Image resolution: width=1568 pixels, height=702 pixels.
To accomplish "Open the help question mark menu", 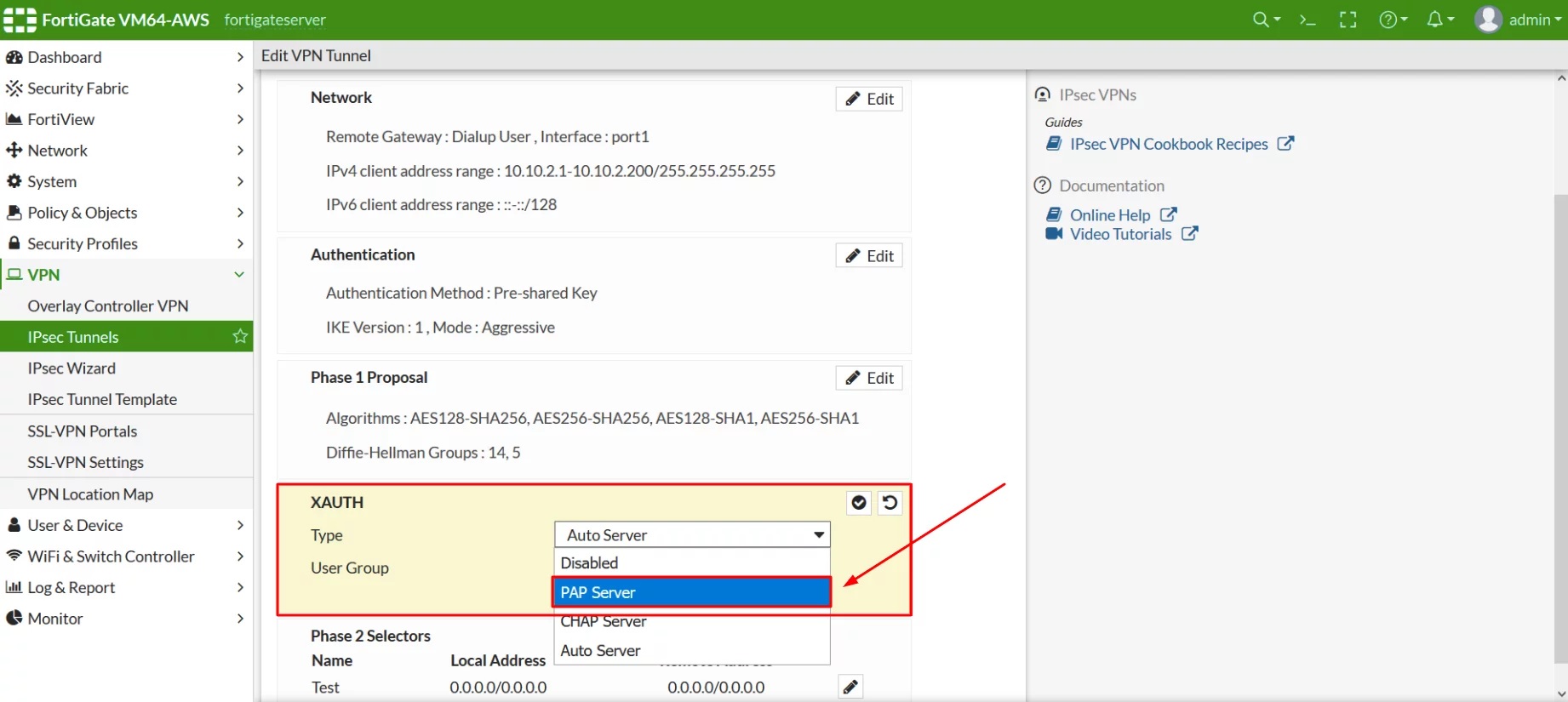I will click(x=1393, y=20).
